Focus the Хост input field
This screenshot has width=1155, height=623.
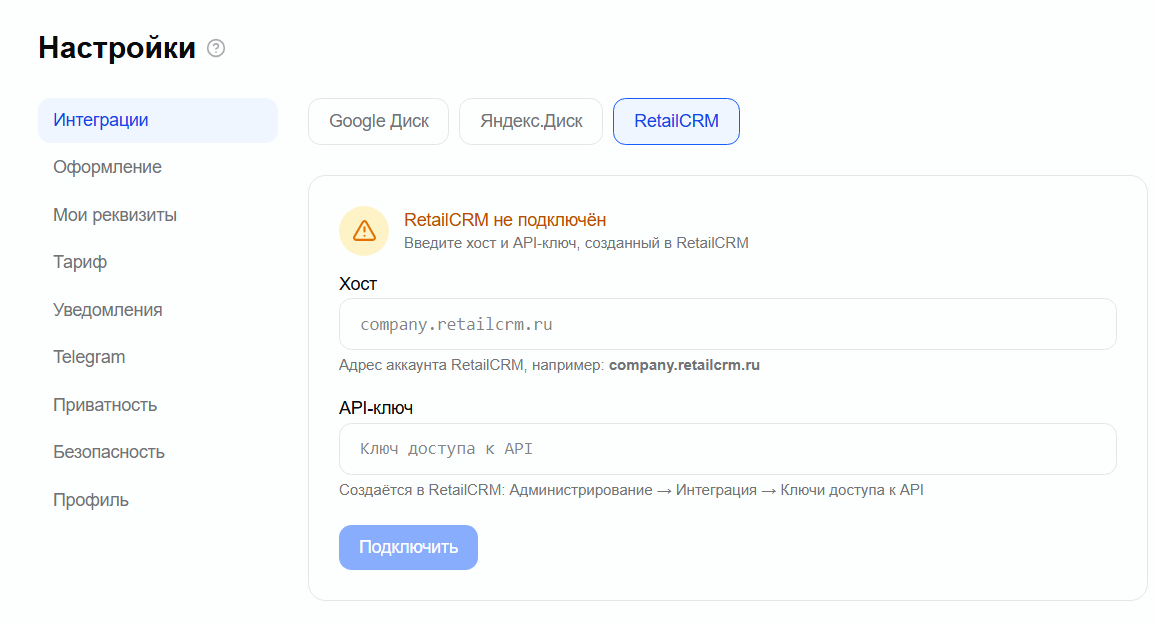point(728,324)
